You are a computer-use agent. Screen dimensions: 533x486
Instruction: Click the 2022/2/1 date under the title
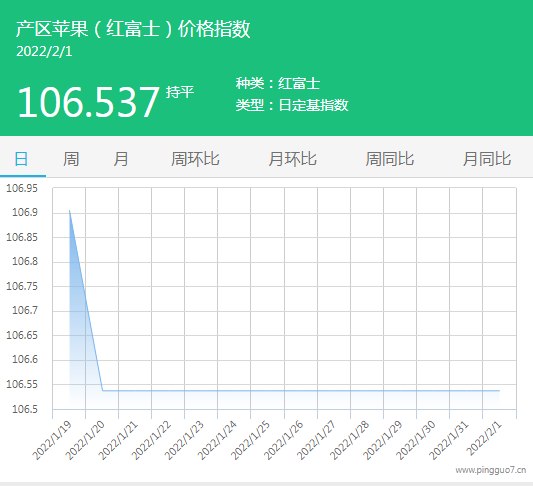tap(44, 52)
